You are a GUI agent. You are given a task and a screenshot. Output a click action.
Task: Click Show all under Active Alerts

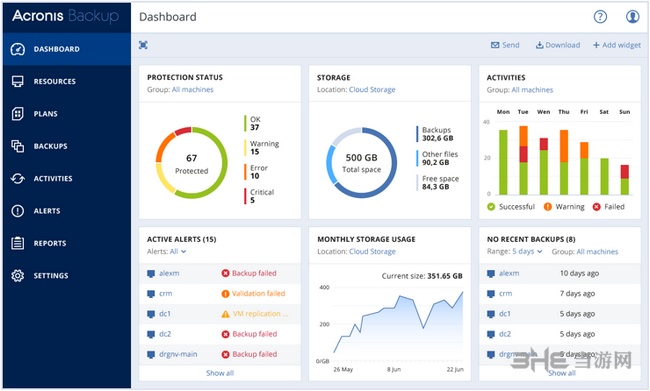220,373
